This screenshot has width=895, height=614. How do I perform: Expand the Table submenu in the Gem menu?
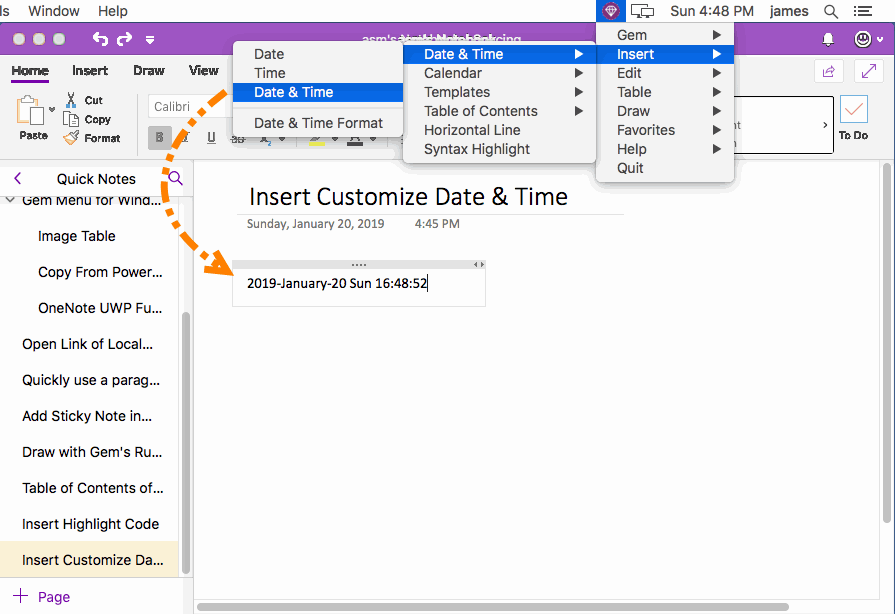coord(665,92)
